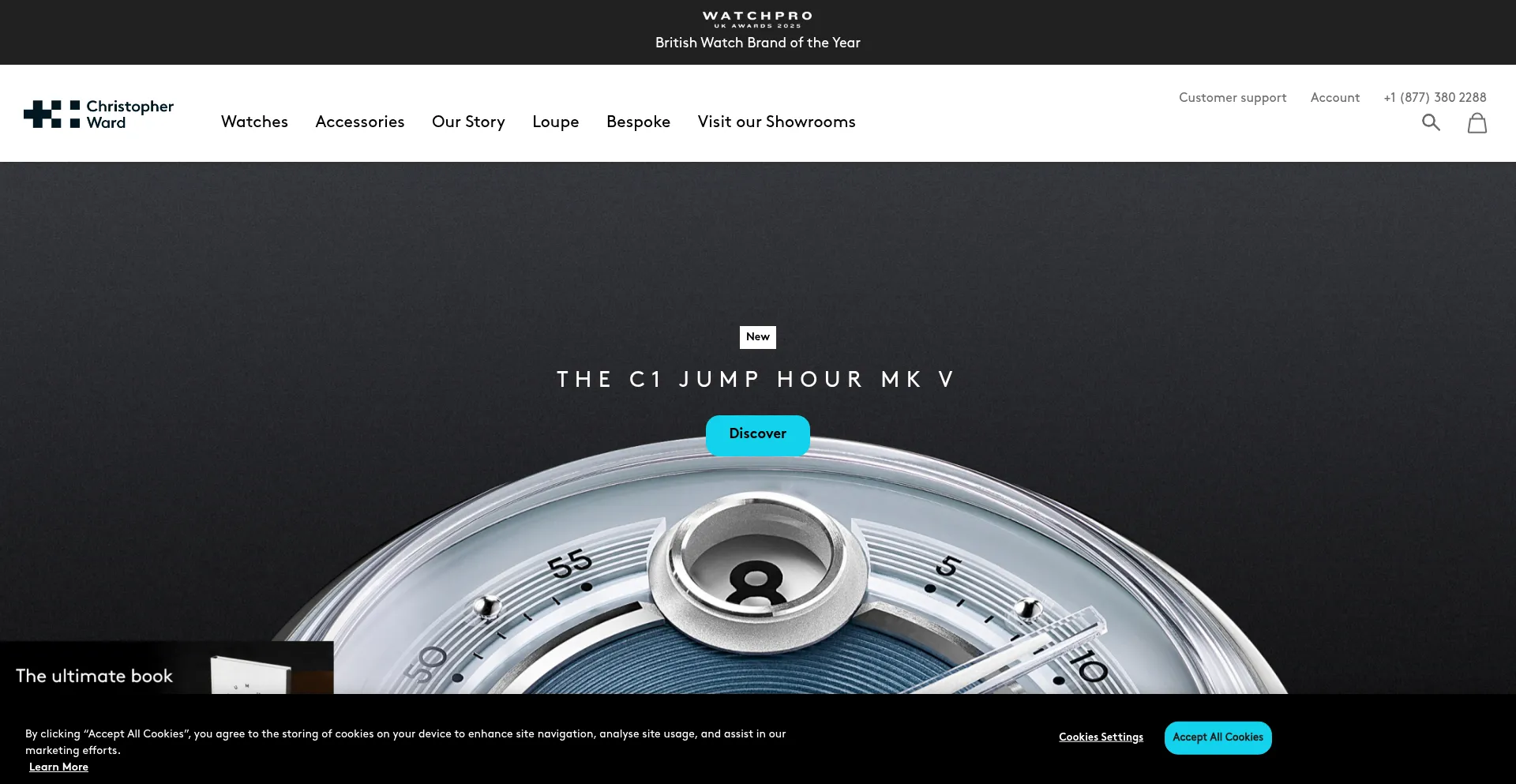Accept All Cookies
The width and height of the screenshot is (1516, 784).
[x=1218, y=737]
